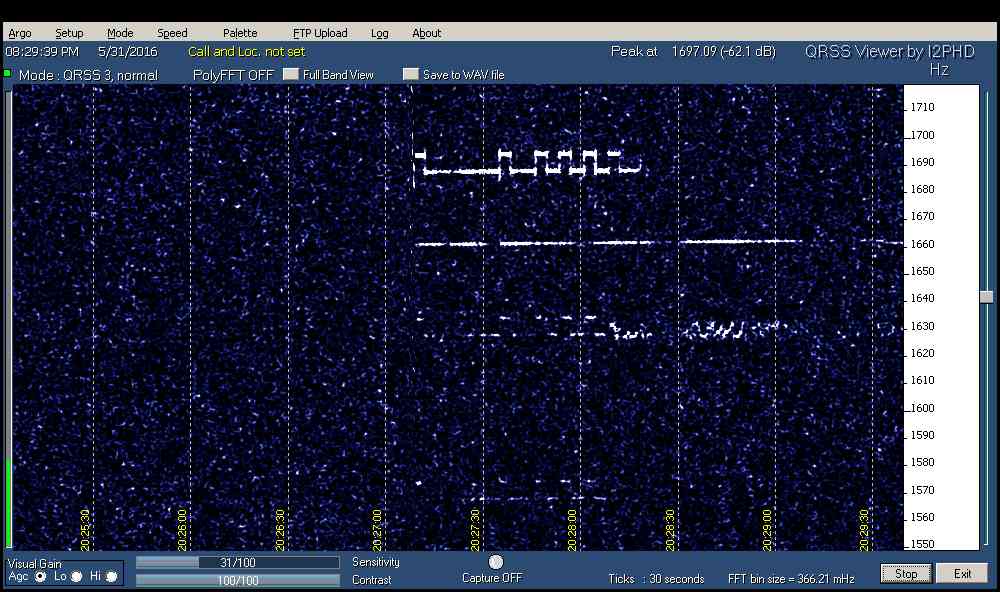Select Lo visual gain radio button
The image size is (1000, 592).
76,577
